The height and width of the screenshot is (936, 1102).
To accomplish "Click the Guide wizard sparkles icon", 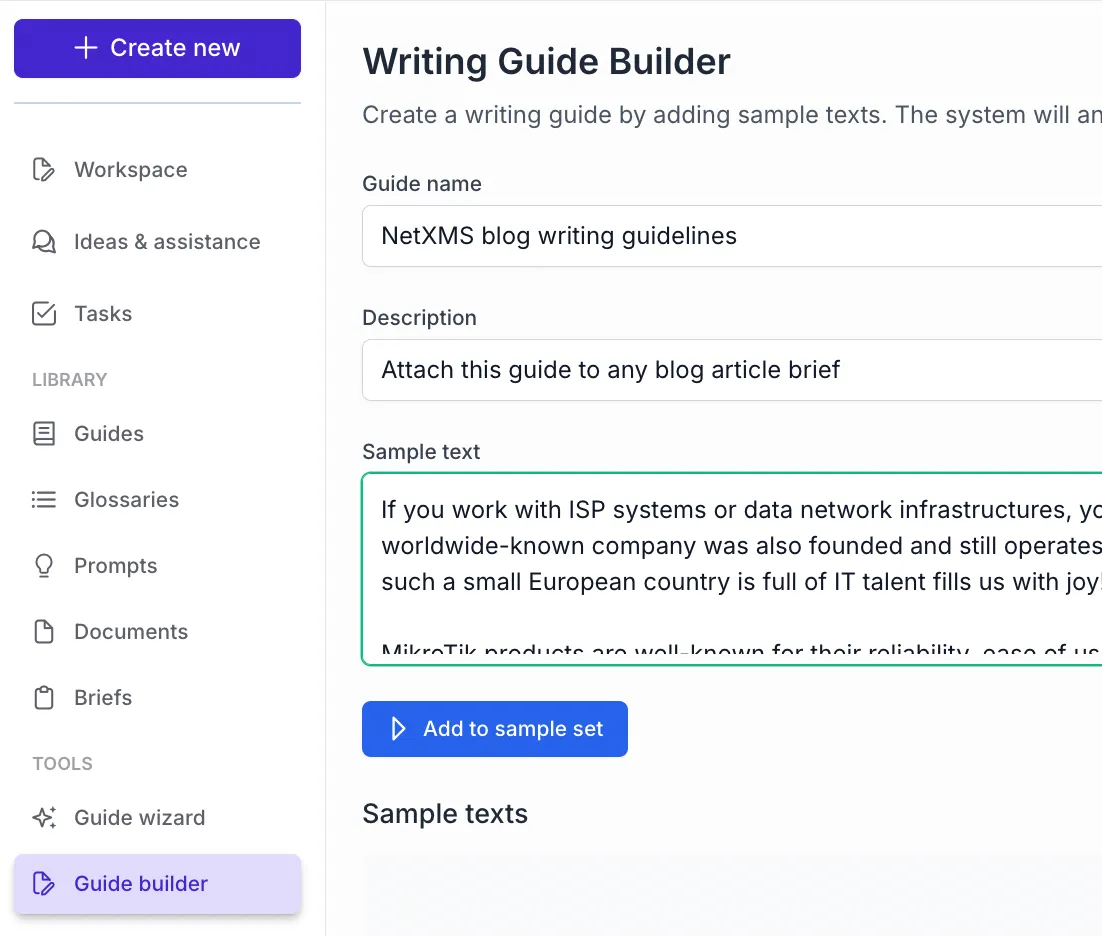I will (x=44, y=817).
